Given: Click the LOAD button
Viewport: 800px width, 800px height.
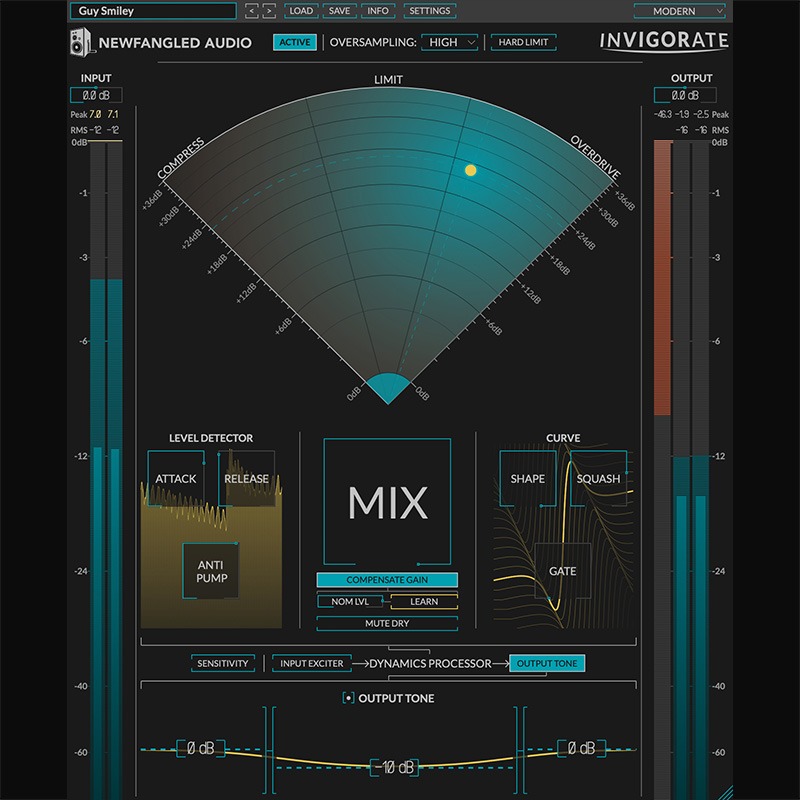Looking at the screenshot, I should [301, 11].
